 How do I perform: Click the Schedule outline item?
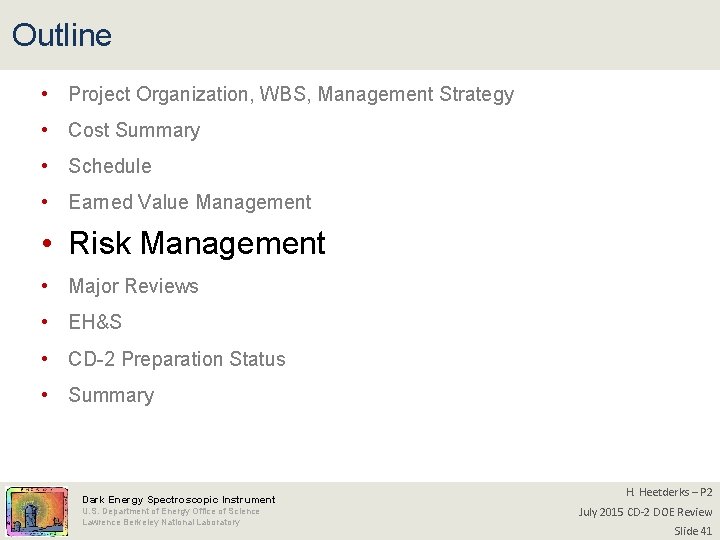tap(110, 167)
